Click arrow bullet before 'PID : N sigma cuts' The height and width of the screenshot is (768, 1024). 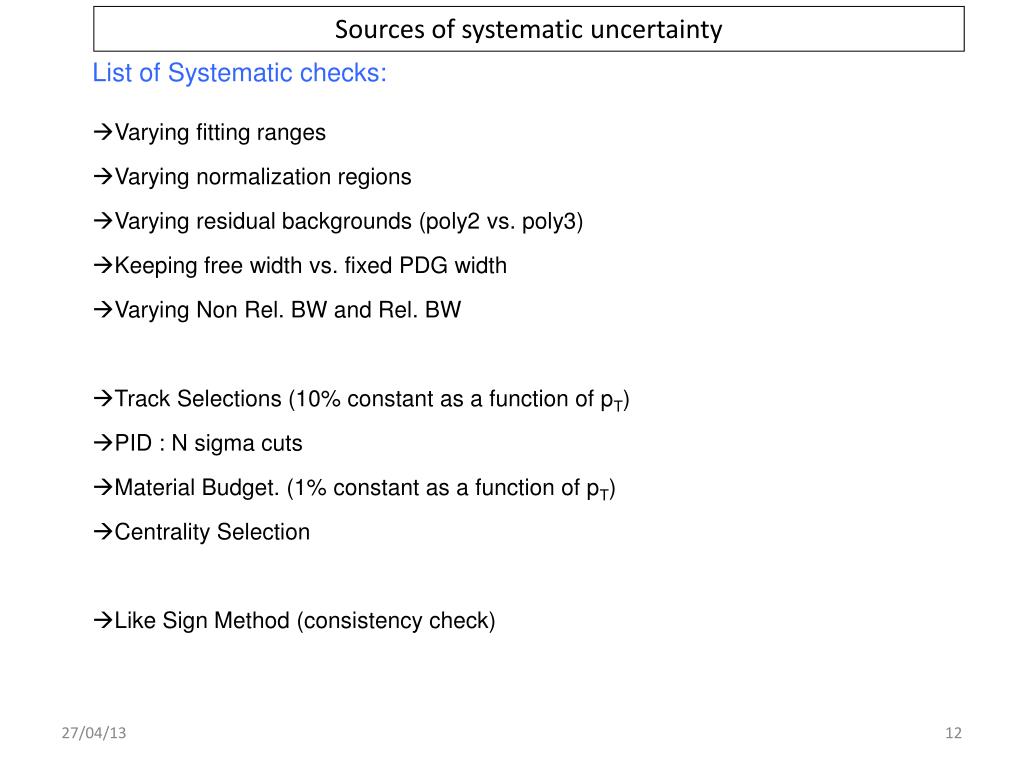coord(103,443)
